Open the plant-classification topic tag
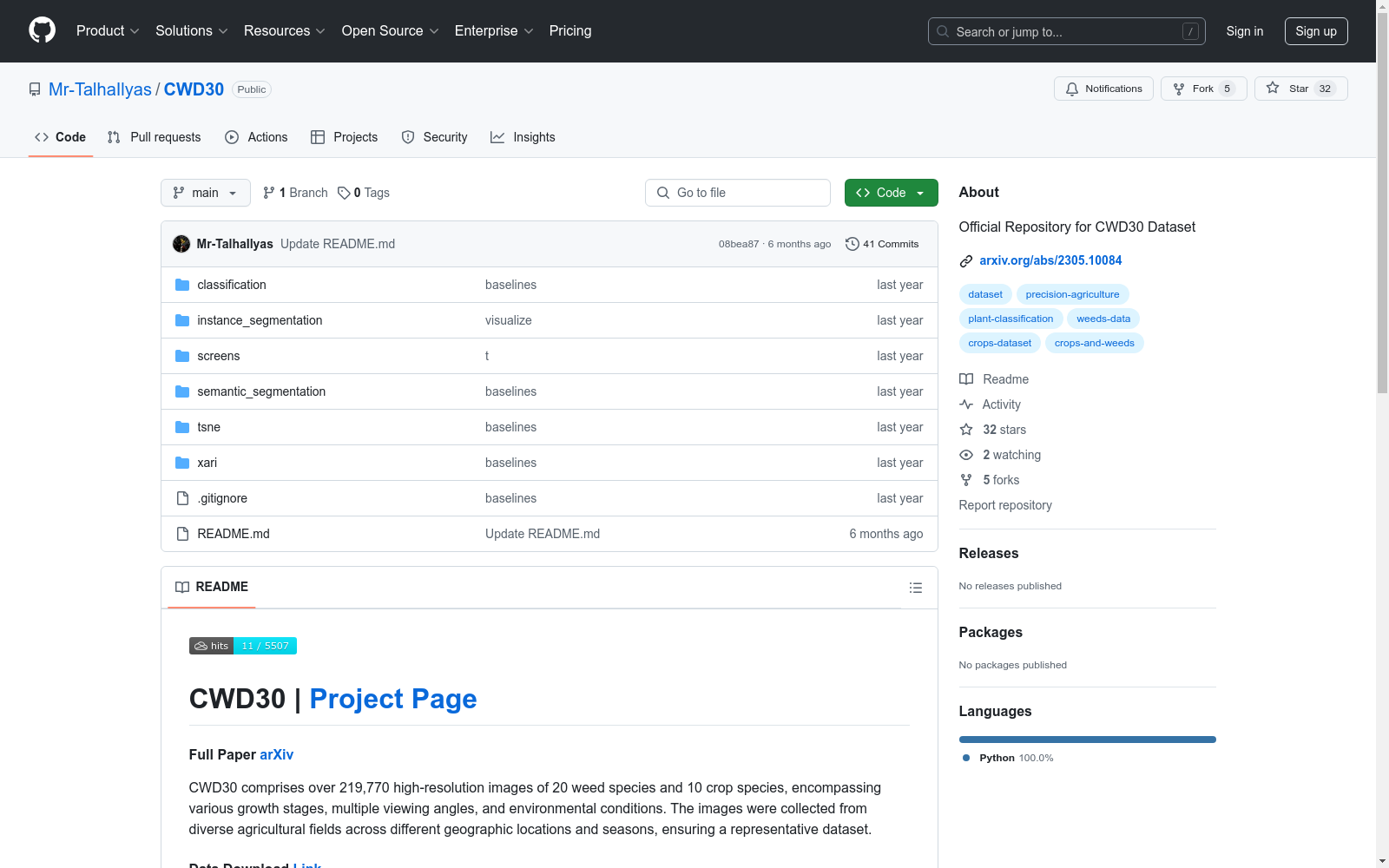 pyautogui.click(x=1010, y=319)
